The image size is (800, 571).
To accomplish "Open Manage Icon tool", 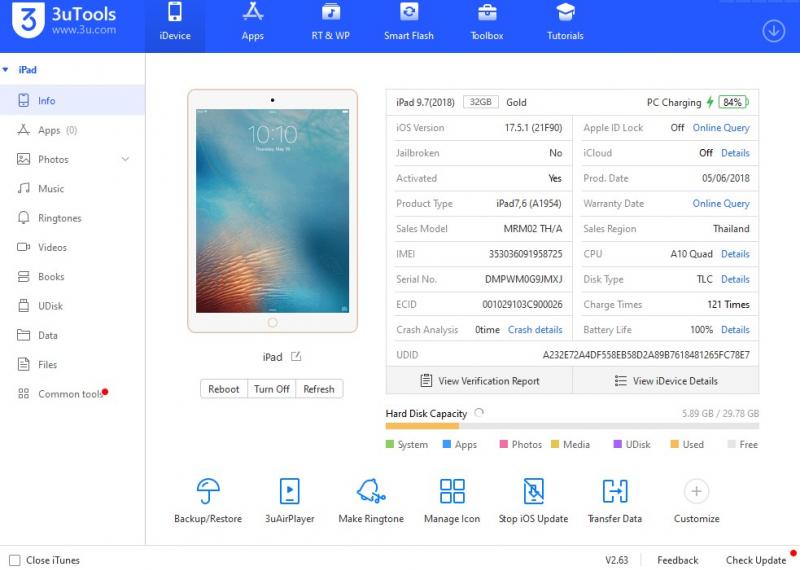I will (452, 501).
